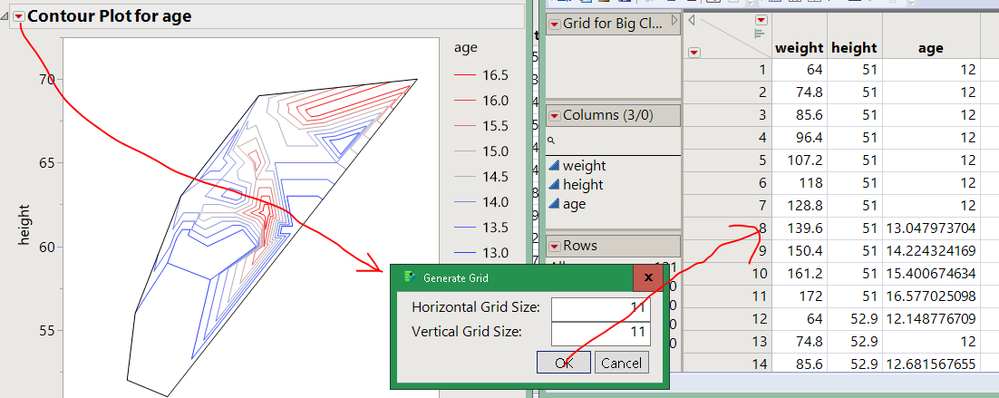The width and height of the screenshot is (999, 398).
Task: Click legend entry 16.0
Action: (x=496, y=101)
